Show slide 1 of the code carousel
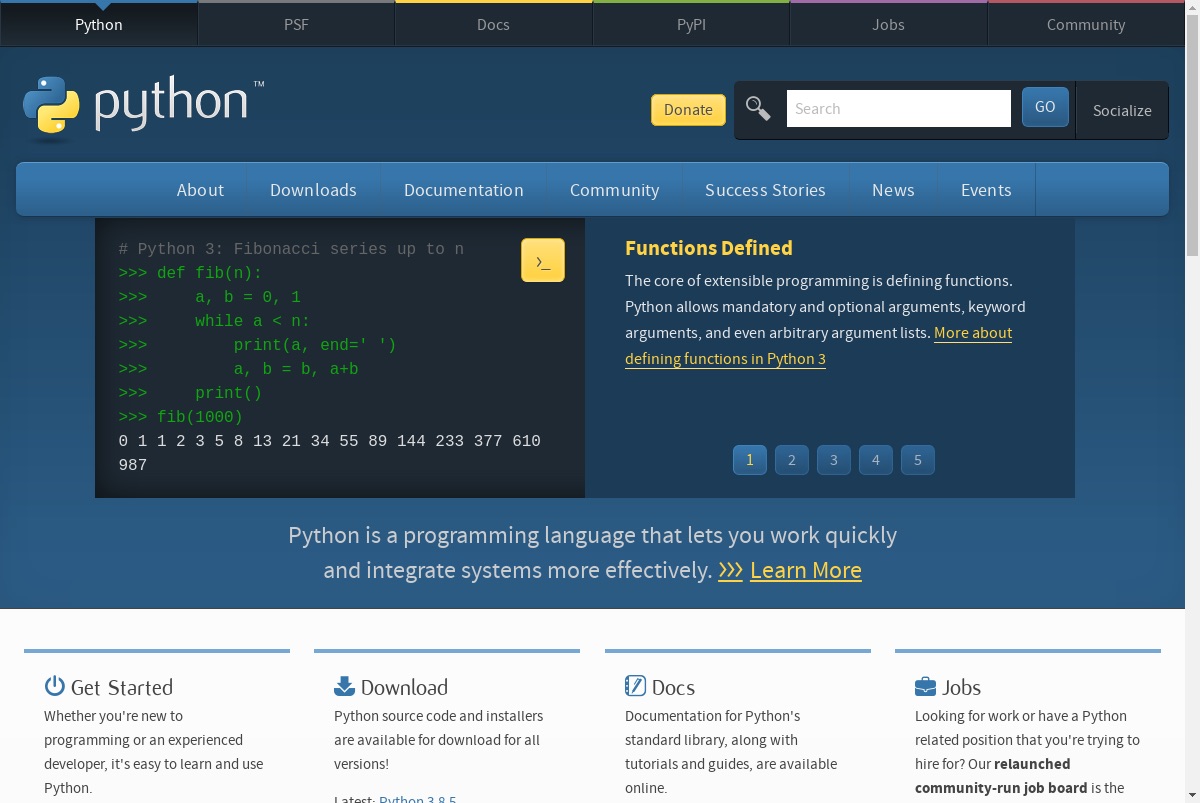Screen dimensions: 1200x803 pyautogui.click(x=750, y=460)
